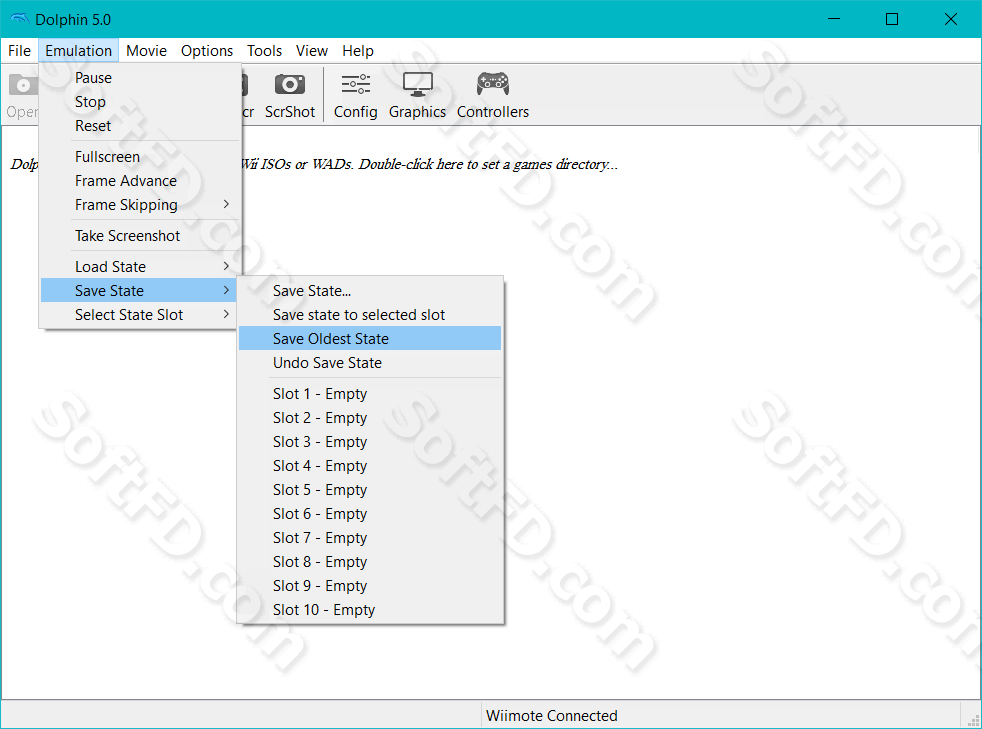
Task: Open the Movie menu
Action: click(x=147, y=51)
